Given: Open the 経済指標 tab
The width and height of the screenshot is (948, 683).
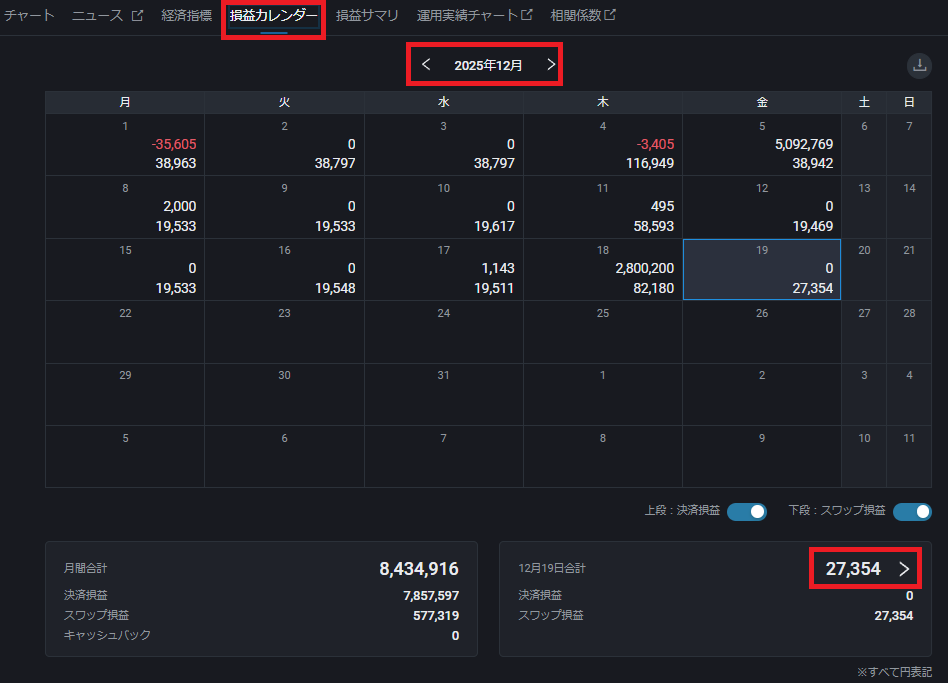Looking at the screenshot, I should pos(186,16).
